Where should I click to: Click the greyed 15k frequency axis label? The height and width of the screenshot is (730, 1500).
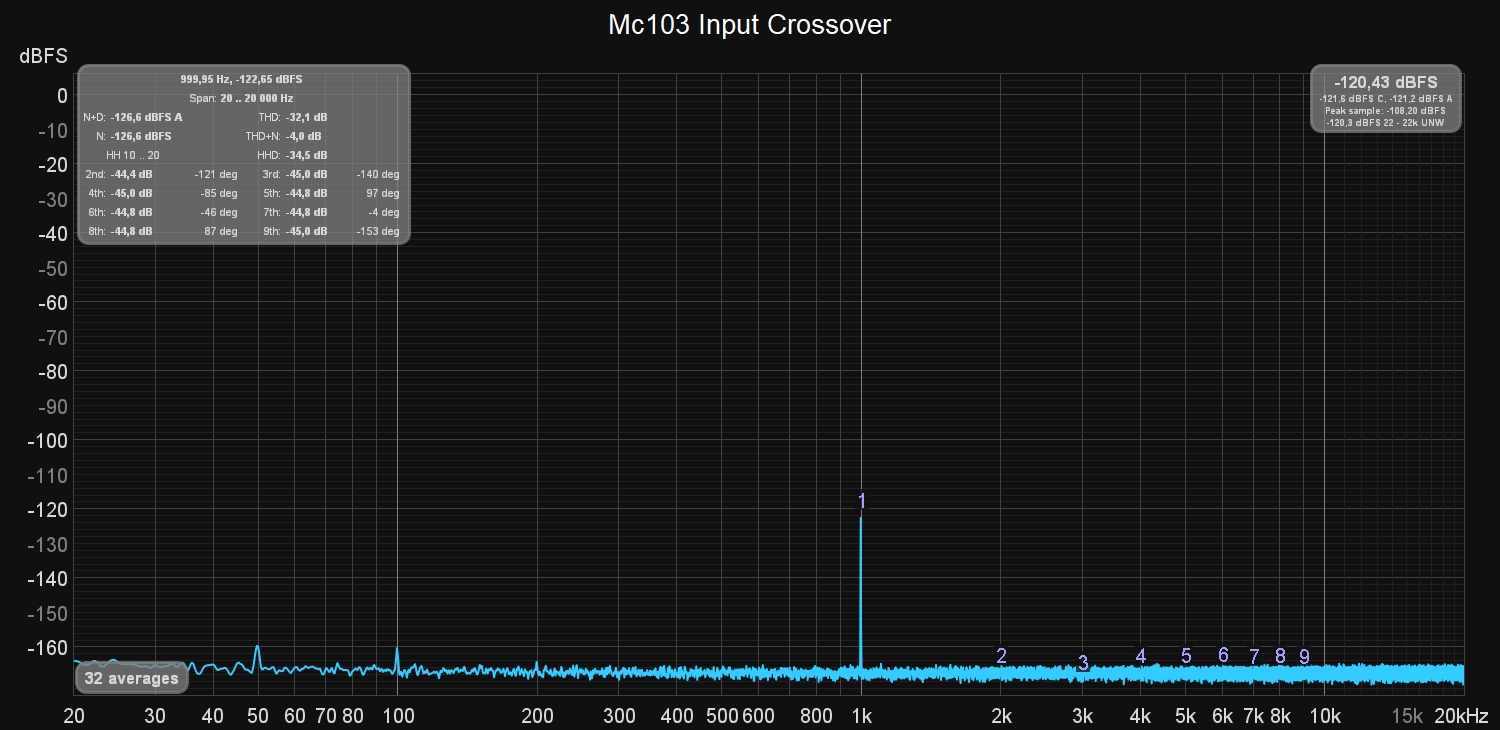coord(1407,716)
